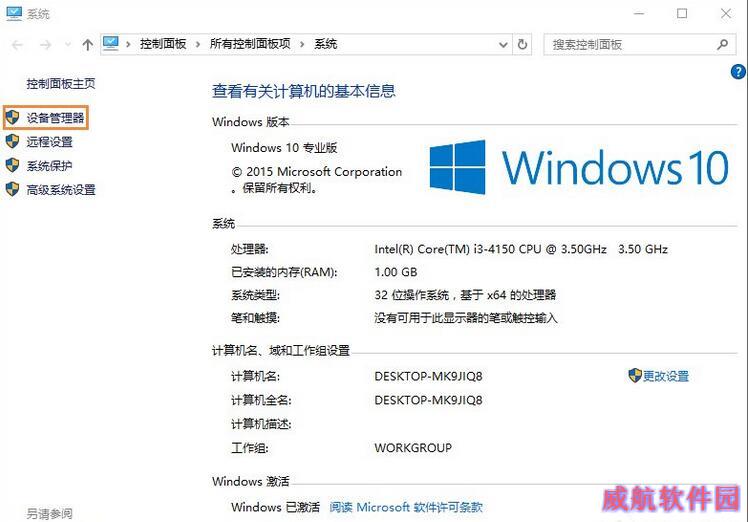Click 更改设置 change settings link
This screenshot has width=748, height=522.
(x=665, y=376)
